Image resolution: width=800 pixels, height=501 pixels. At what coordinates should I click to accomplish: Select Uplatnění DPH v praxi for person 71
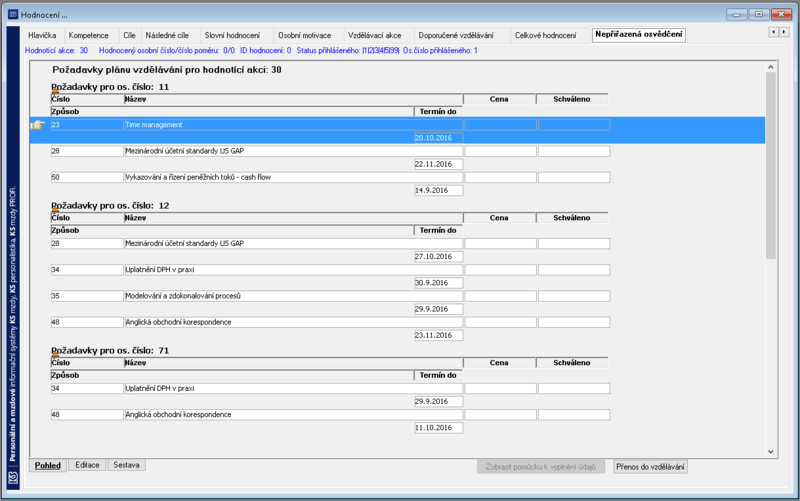click(x=293, y=388)
